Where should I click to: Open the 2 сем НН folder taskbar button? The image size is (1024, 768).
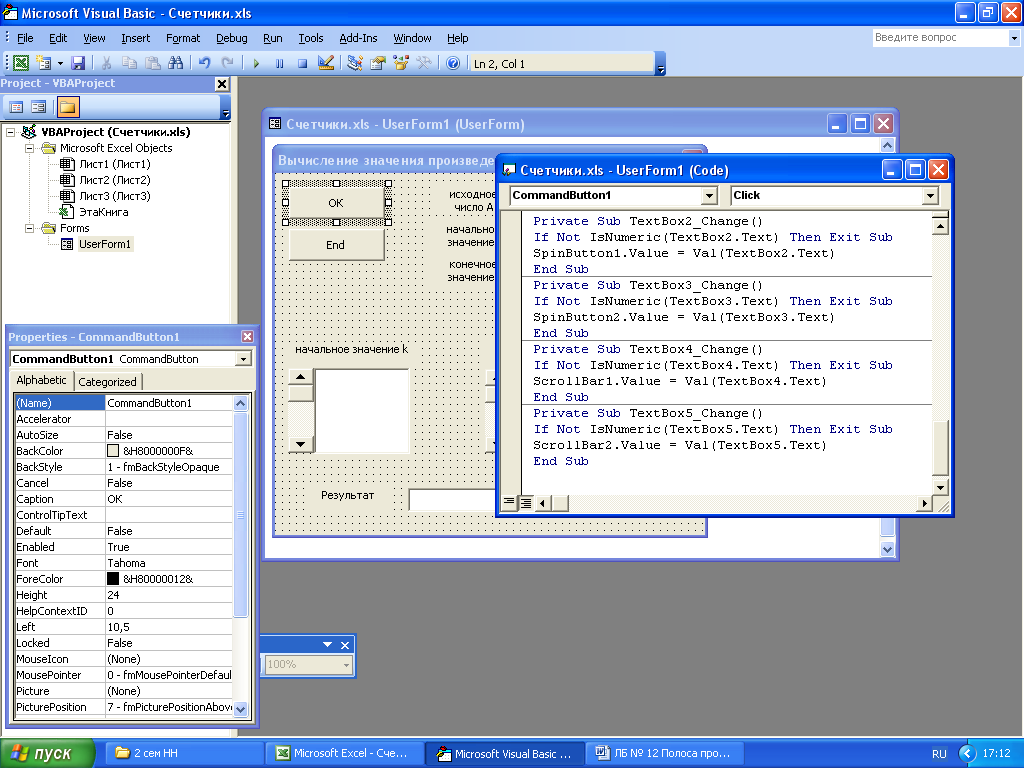(185, 754)
